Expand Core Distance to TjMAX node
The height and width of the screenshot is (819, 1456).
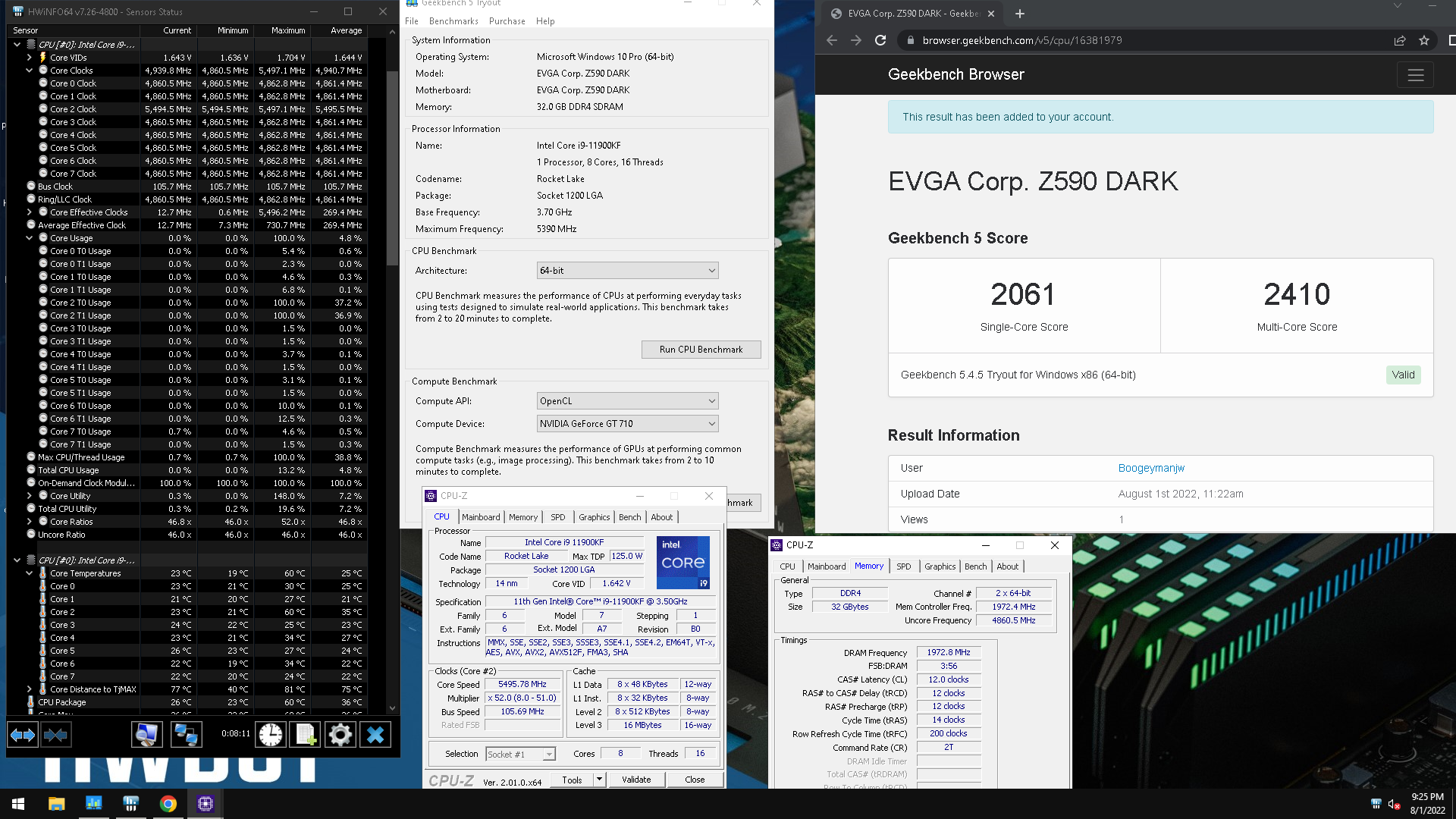[x=30, y=689]
